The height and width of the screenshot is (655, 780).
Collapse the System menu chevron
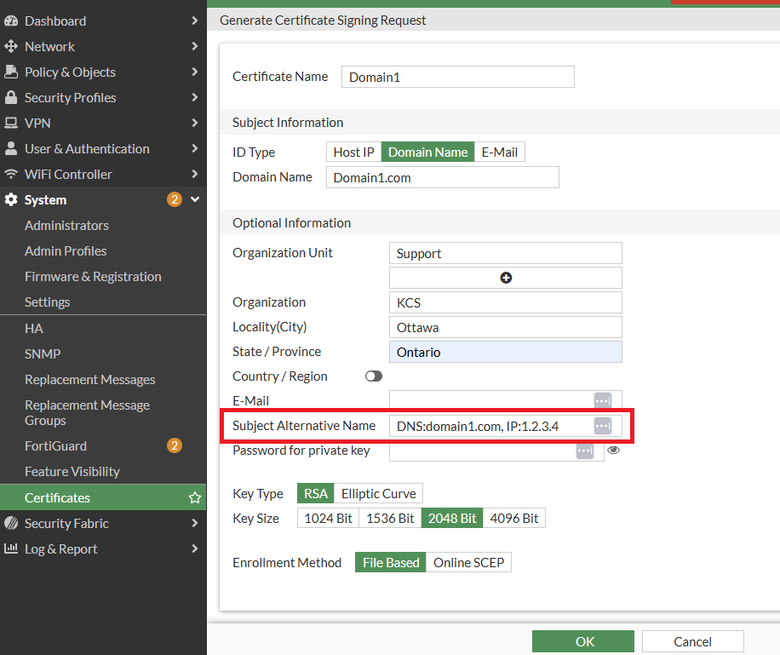195,199
